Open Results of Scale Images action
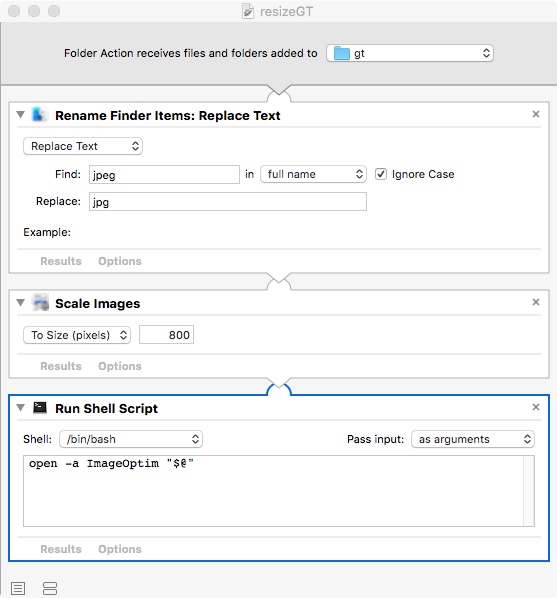Viewport: 557px width, 598px height. [x=61, y=366]
